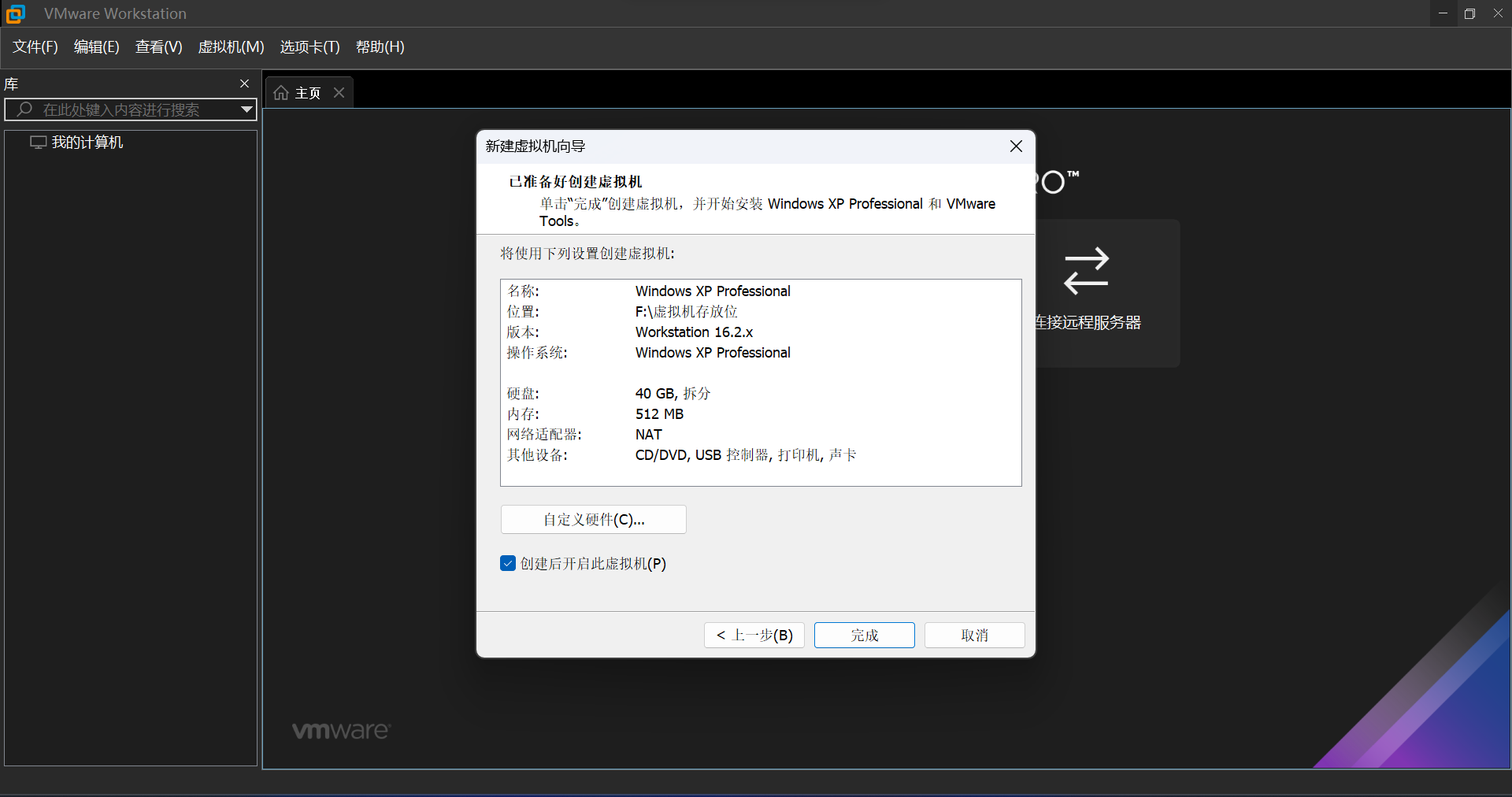Click the memory value 512 MB
This screenshot has width=1512, height=797.
point(659,414)
